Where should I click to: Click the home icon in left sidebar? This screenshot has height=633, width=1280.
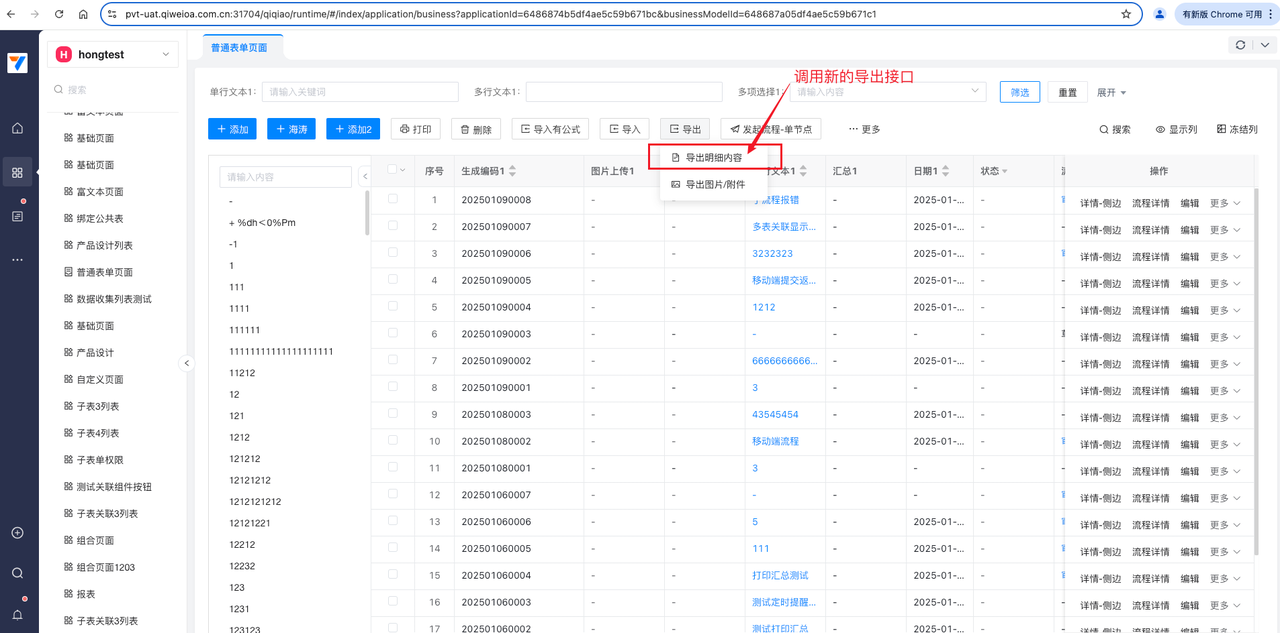tap(17, 128)
